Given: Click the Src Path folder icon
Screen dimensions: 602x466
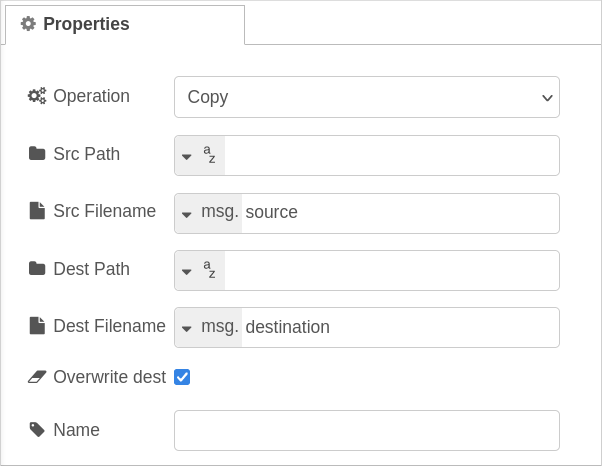Looking at the screenshot, I should point(37,154).
